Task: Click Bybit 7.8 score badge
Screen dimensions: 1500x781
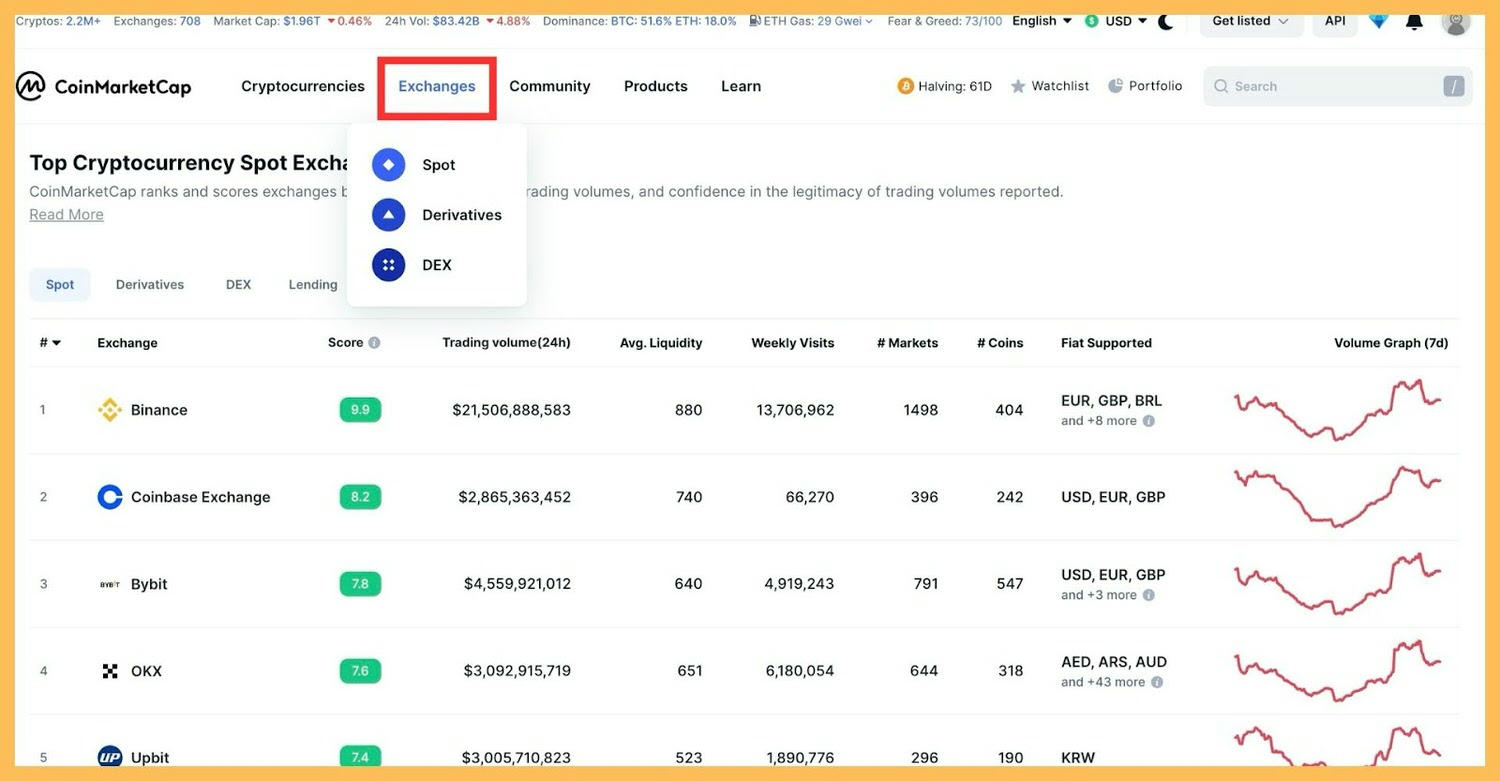Action: tap(360, 584)
